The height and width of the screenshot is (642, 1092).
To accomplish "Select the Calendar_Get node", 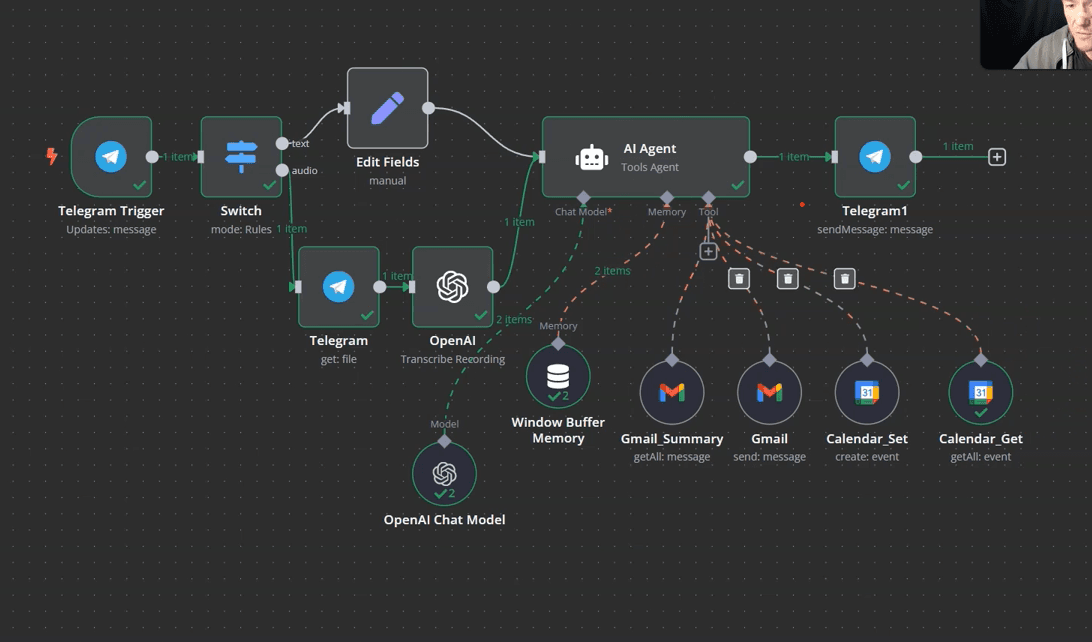I will click(x=981, y=392).
